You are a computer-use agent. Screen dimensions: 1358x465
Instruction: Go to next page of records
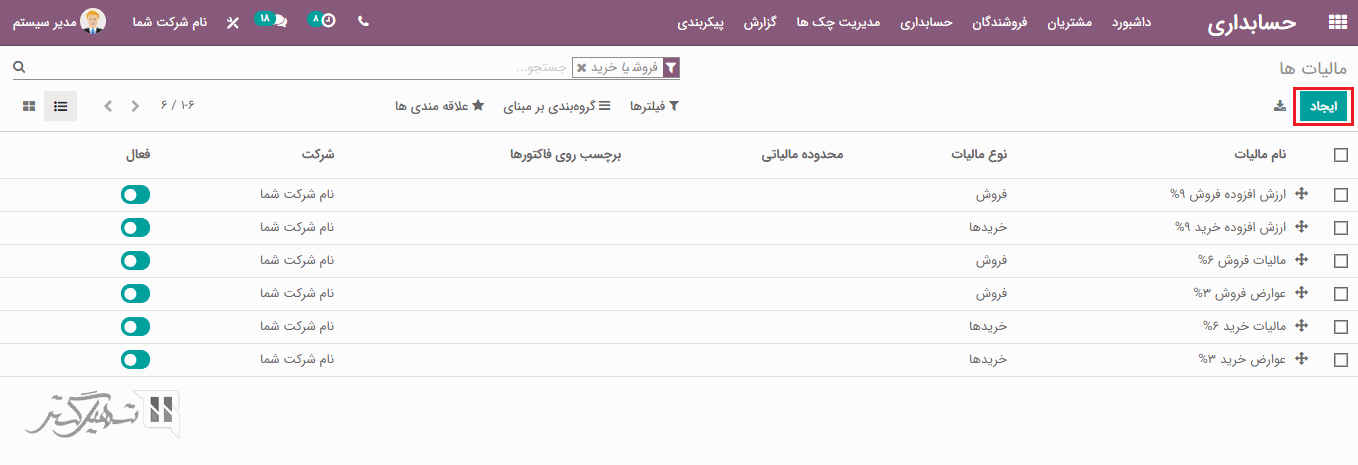(108, 106)
